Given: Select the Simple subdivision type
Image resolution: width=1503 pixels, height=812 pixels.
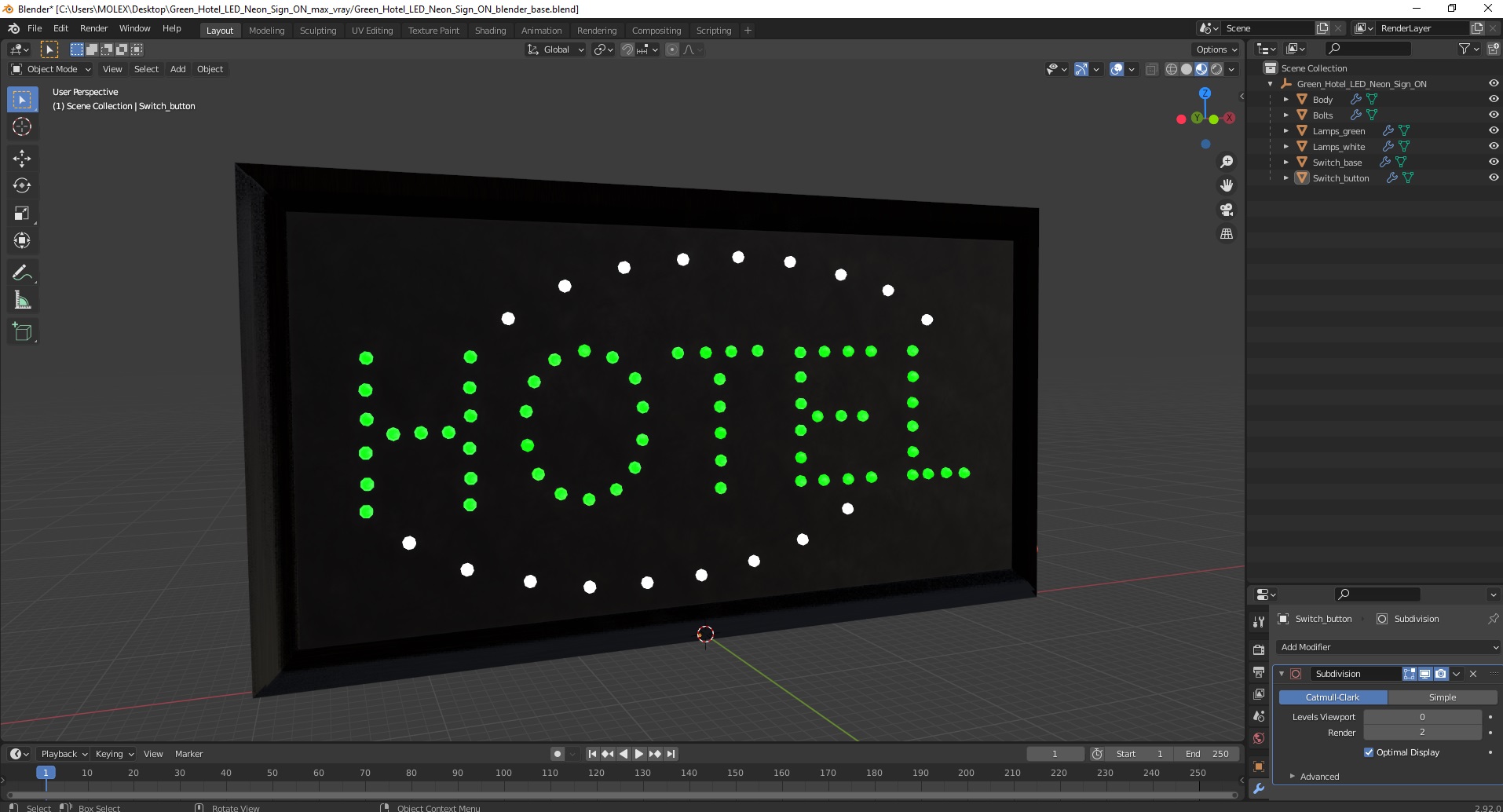Looking at the screenshot, I should 1443,697.
